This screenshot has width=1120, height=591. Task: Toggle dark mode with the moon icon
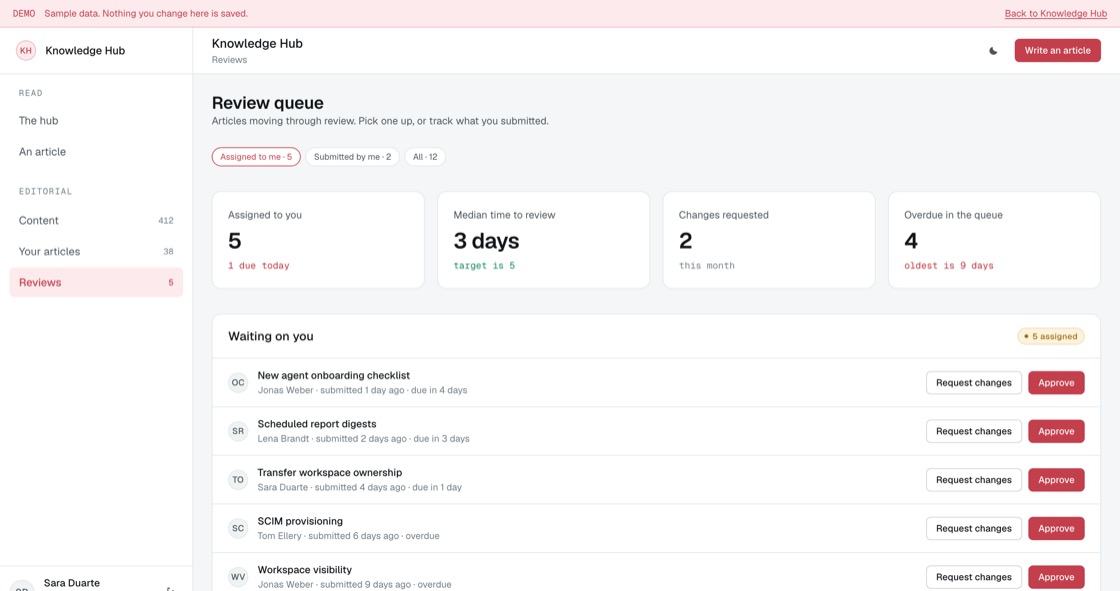pyautogui.click(x=993, y=51)
